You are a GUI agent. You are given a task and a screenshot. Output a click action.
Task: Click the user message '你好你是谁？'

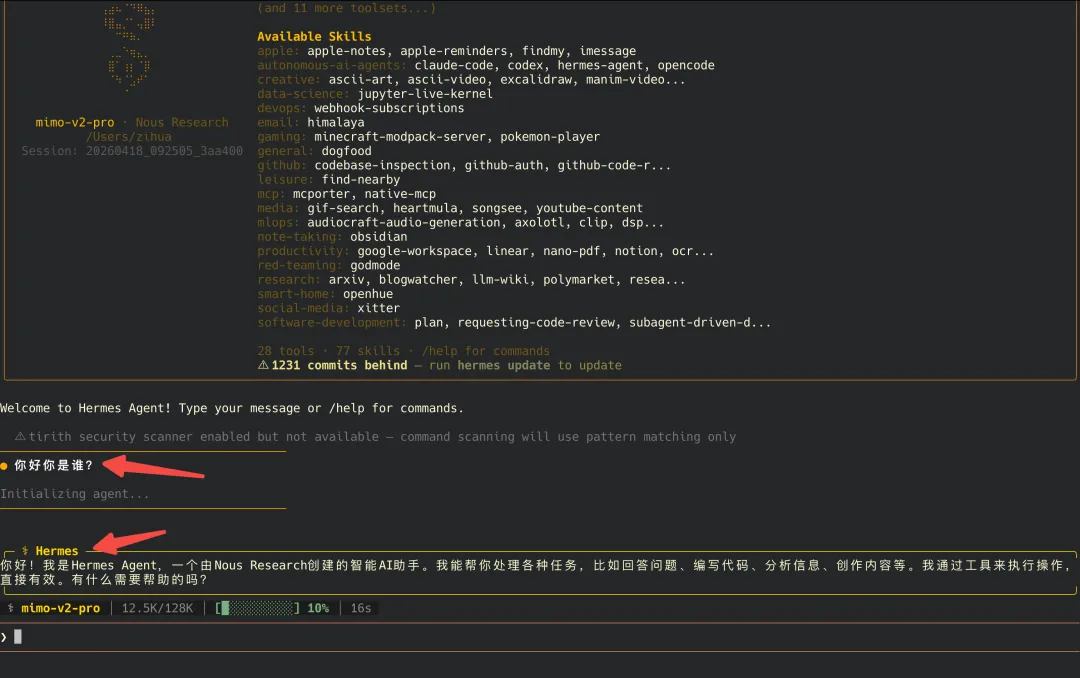[x=54, y=466]
